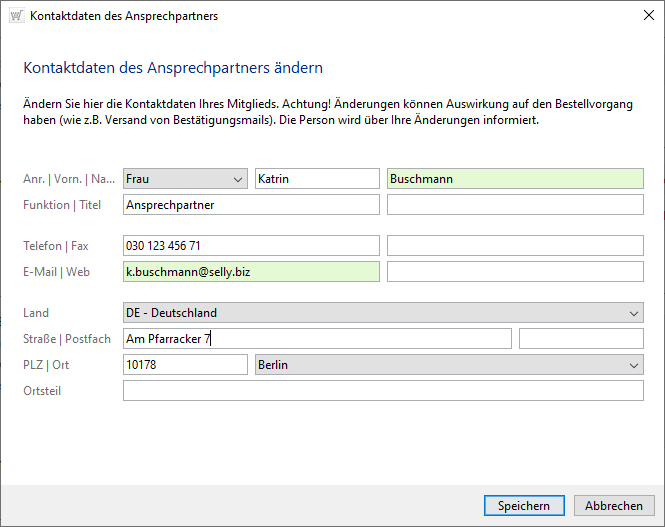The width and height of the screenshot is (665, 527).
Task: Click the app icon in title bar
Action: coord(17,16)
